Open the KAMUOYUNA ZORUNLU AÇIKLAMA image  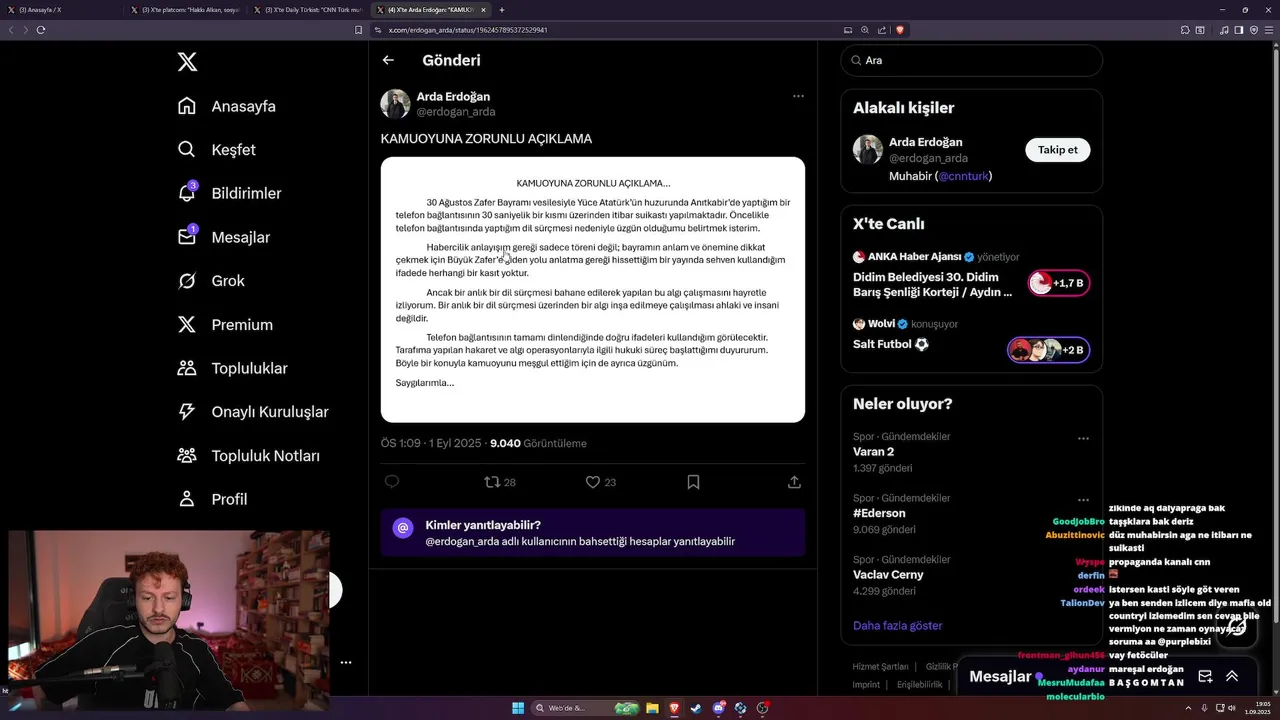[593, 289]
